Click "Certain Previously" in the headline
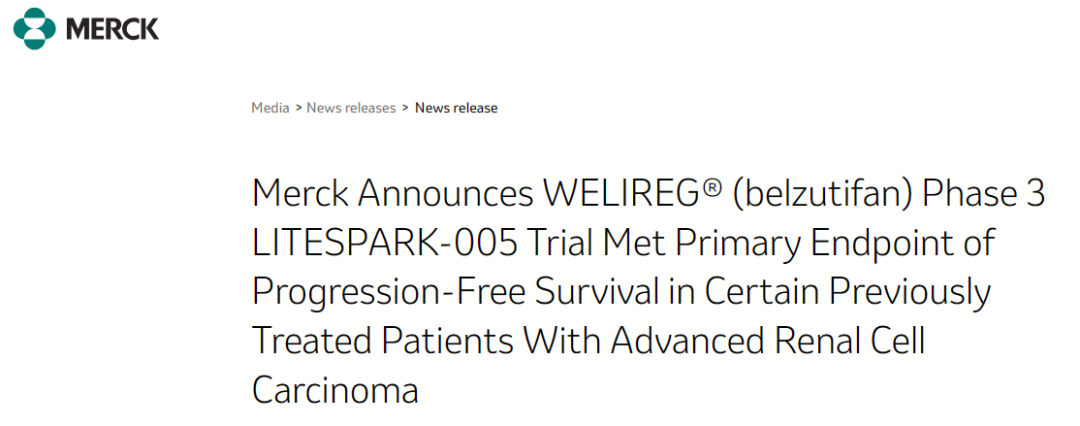The image size is (1080, 426). coord(849,292)
